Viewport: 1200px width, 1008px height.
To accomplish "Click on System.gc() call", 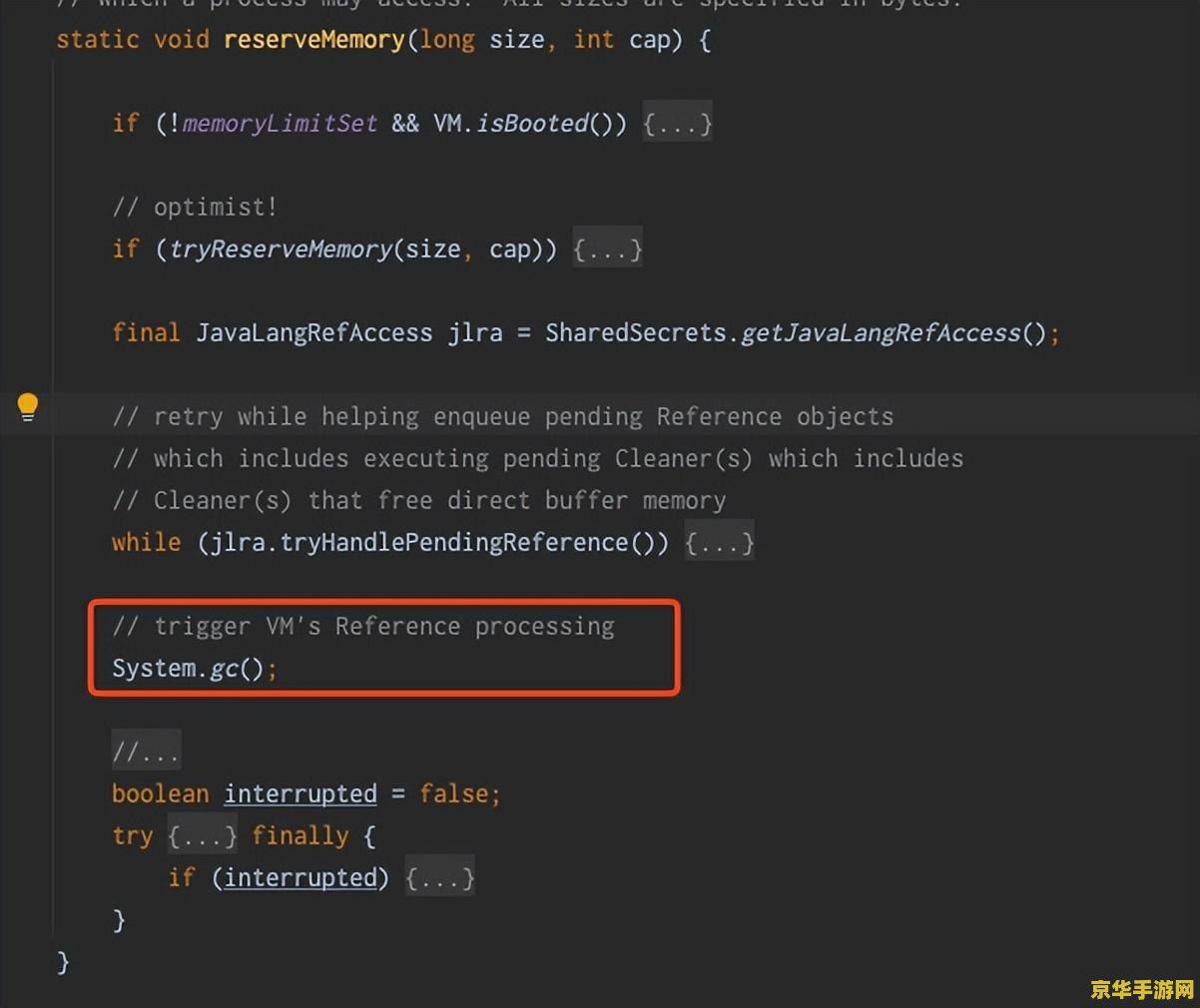I will click(194, 668).
